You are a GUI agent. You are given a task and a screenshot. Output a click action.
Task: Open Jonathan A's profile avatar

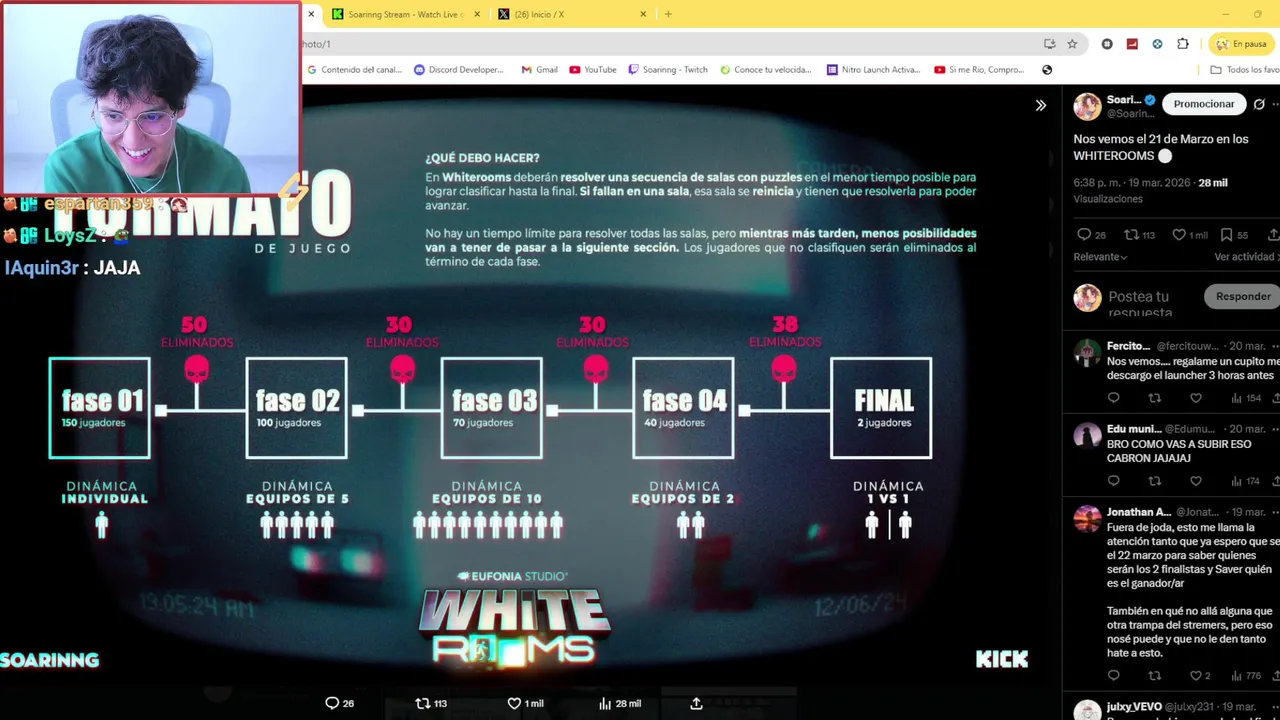[x=1087, y=519]
